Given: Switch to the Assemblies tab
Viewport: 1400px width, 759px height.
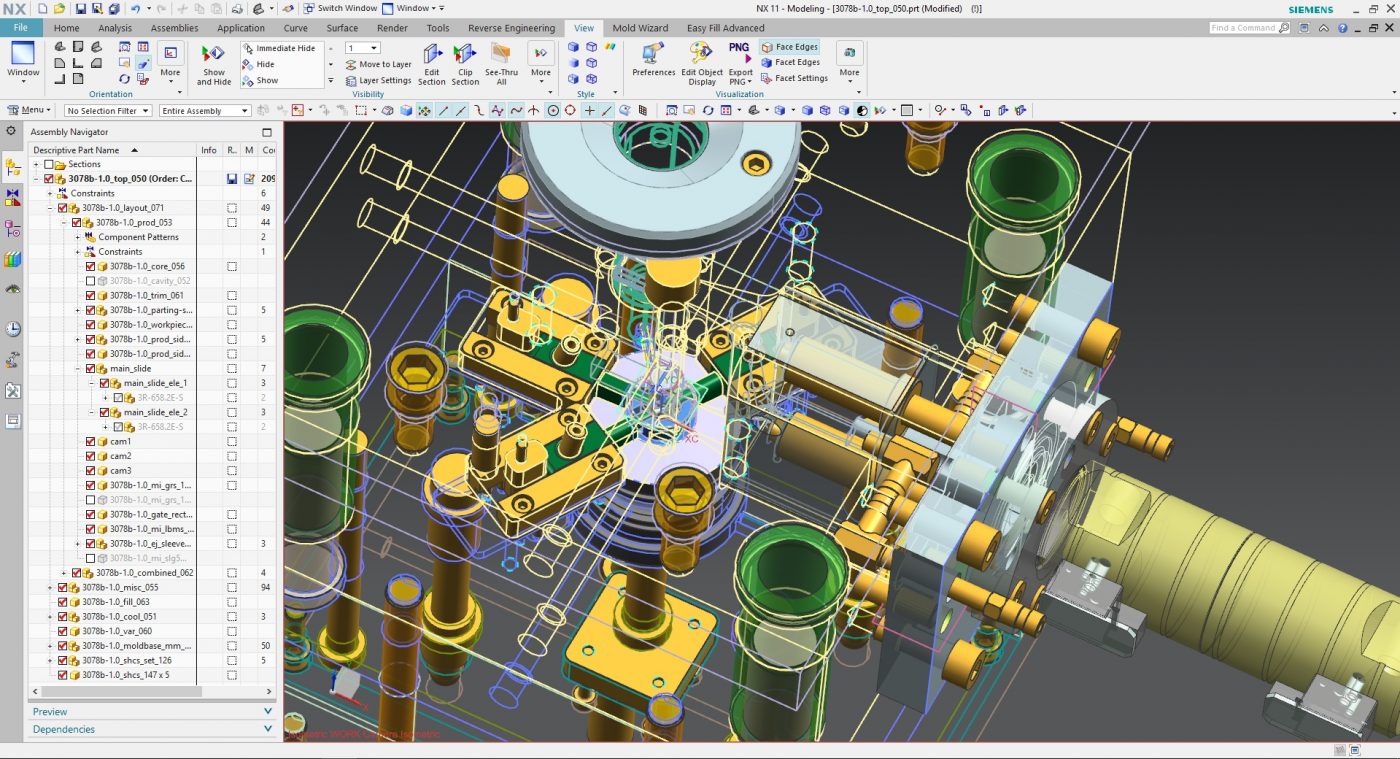Looking at the screenshot, I should click(x=174, y=28).
